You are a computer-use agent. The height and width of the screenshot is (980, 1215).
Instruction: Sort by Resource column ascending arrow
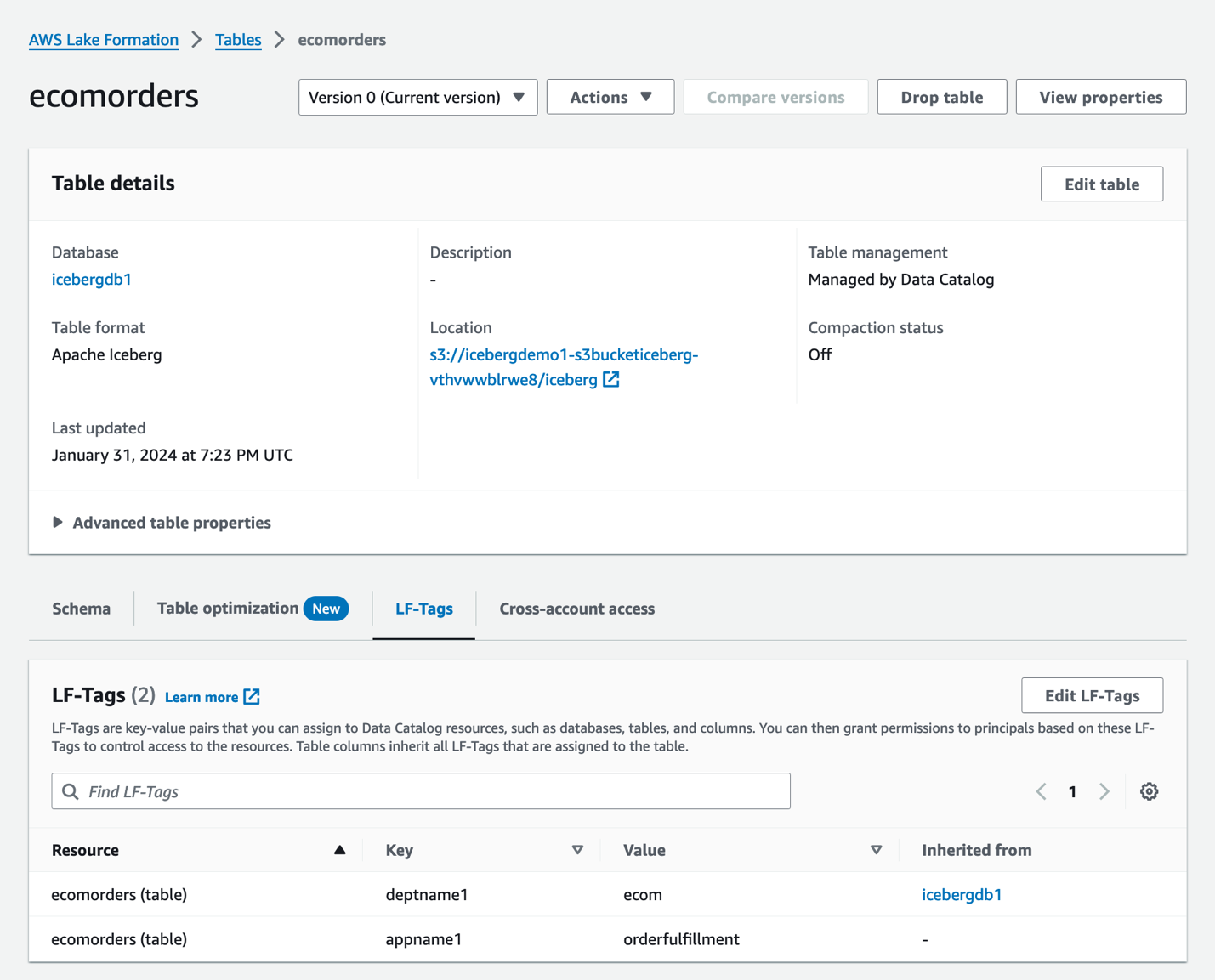(x=340, y=850)
